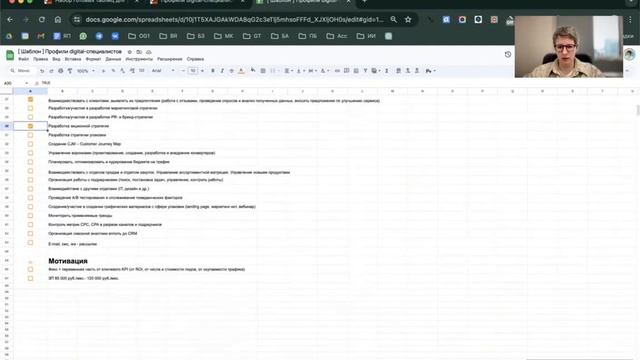Open the Расширения menu

pos(170,59)
